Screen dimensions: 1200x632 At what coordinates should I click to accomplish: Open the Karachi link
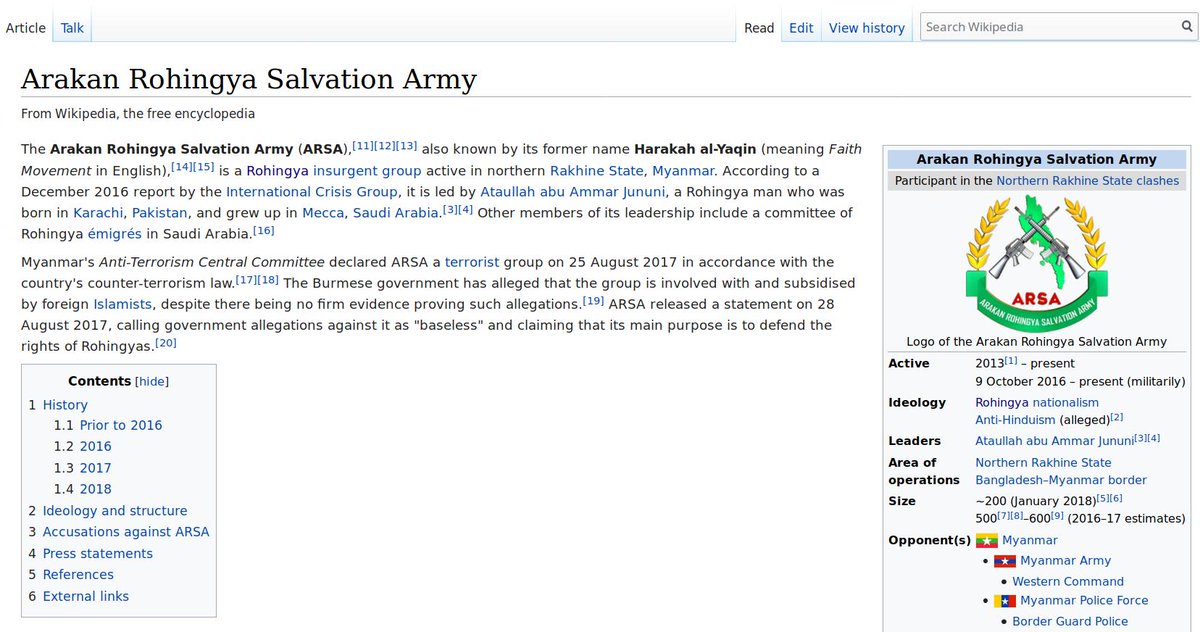point(98,213)
